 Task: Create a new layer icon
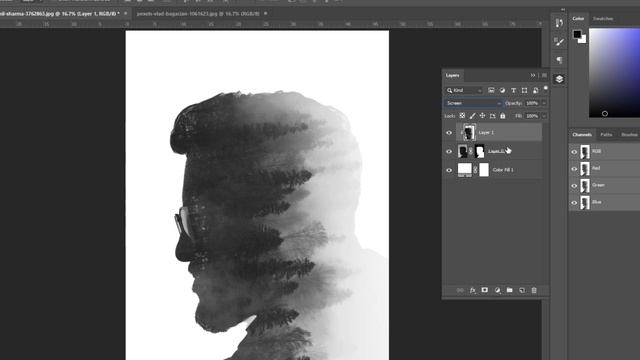click(x=522, y=290)
